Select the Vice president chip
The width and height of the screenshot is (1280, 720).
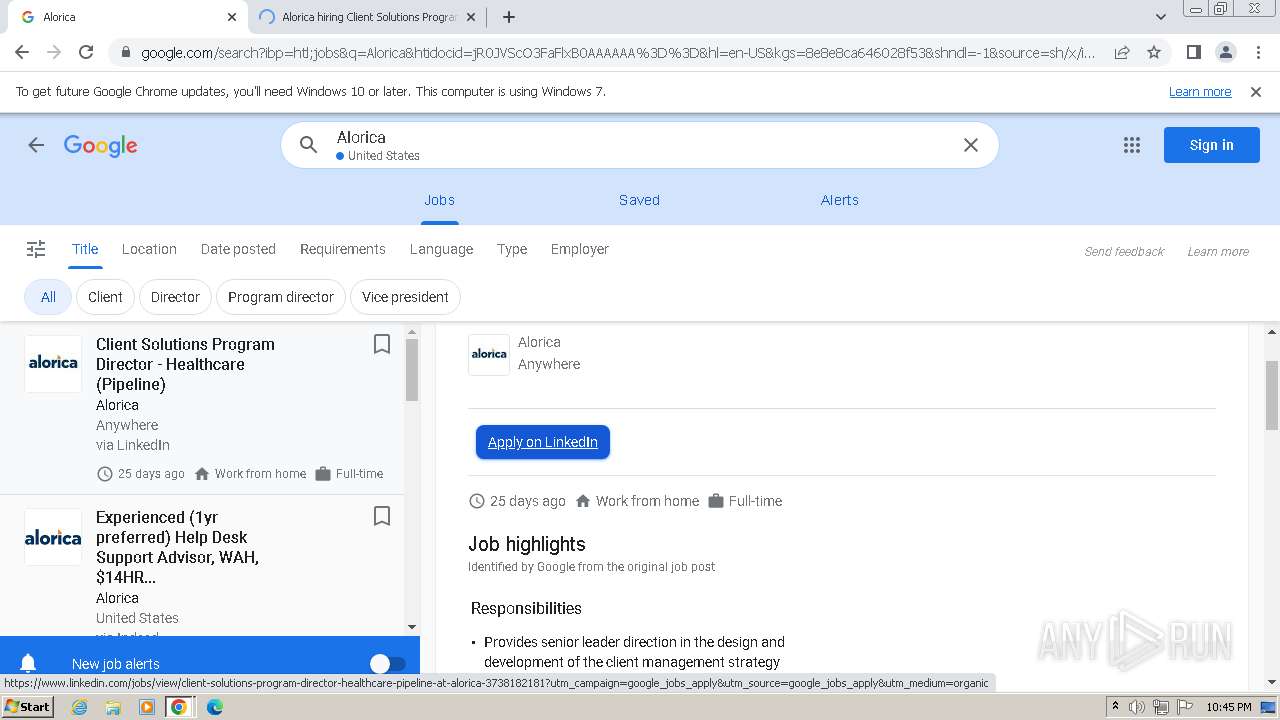click(x=405, y=297)
